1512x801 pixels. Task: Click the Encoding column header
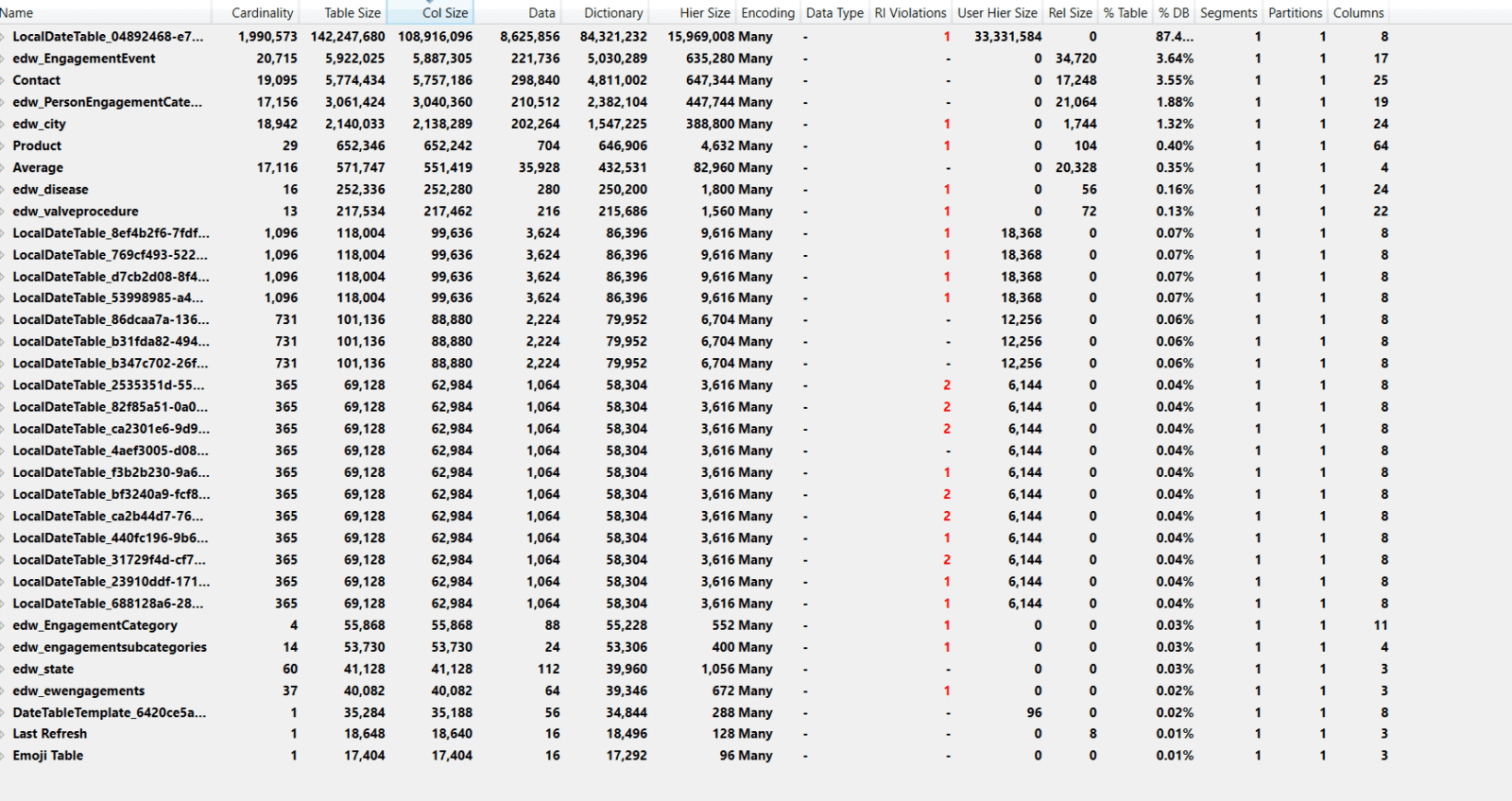tap(767, 13)
